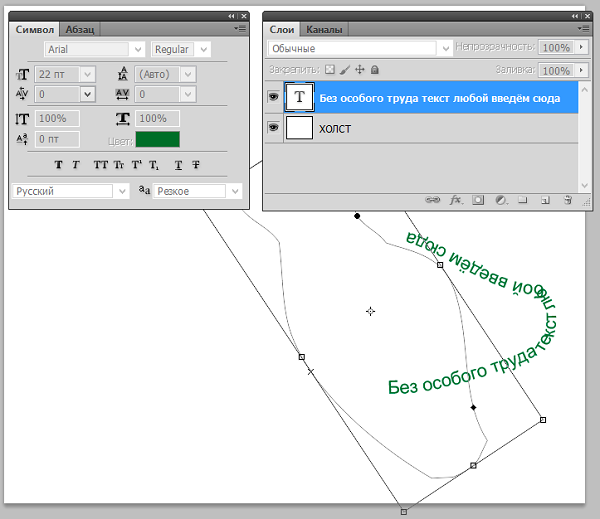Viewport: 600px width, 519px height.
Task: Open the Arial font family dropdown
Action: point(138,49)
